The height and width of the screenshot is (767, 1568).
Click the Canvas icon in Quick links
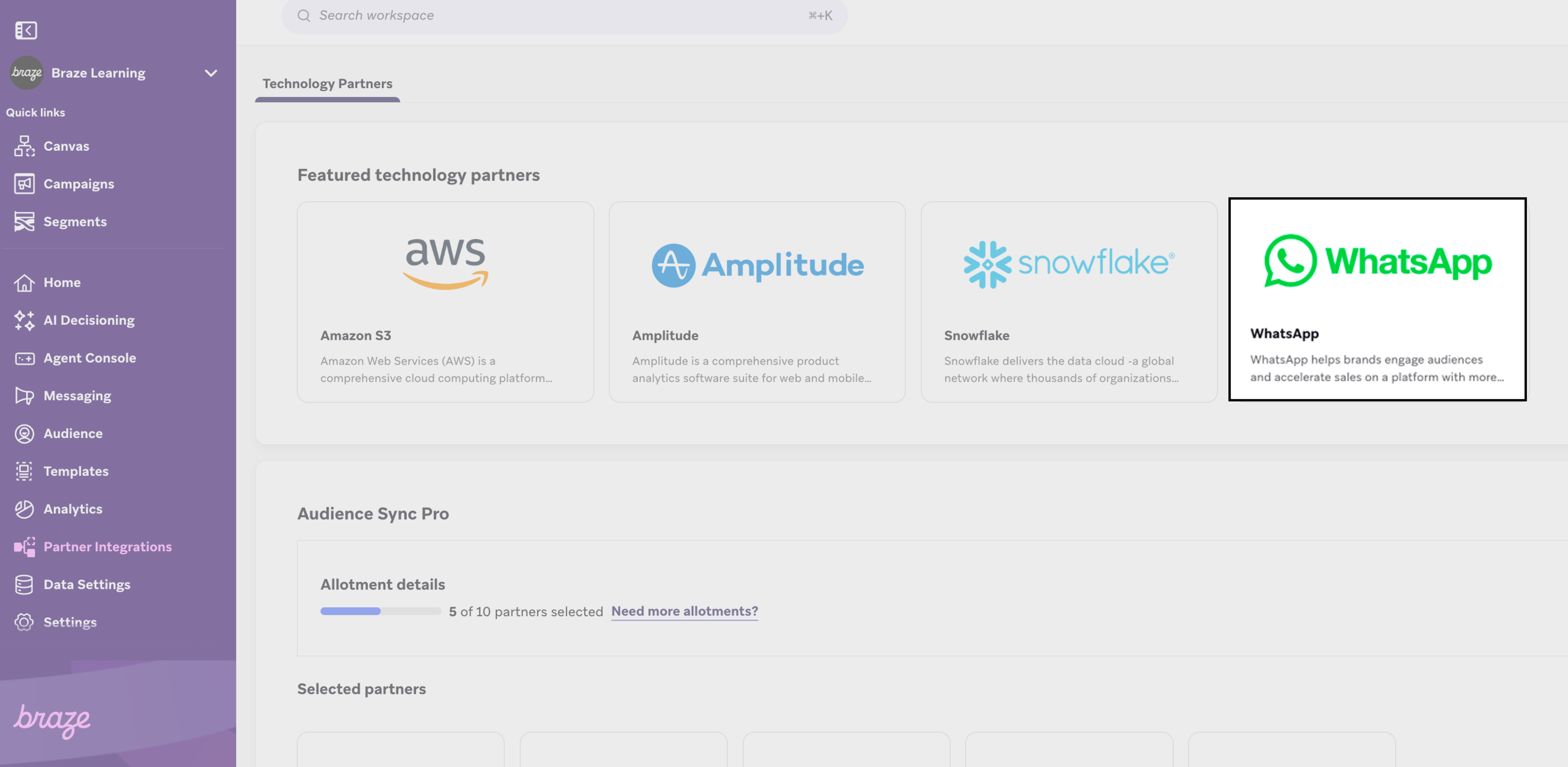click(24, 146)
